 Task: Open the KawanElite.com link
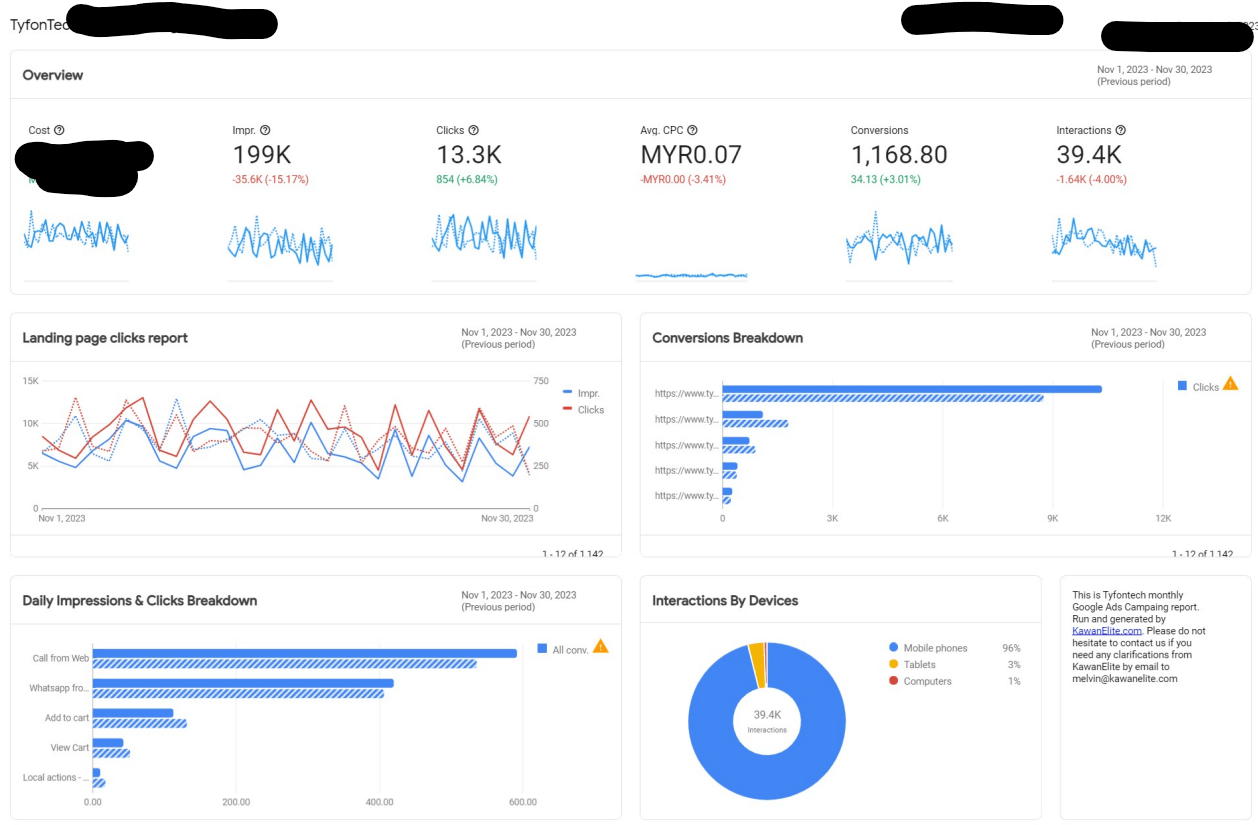coord(1107,631)
